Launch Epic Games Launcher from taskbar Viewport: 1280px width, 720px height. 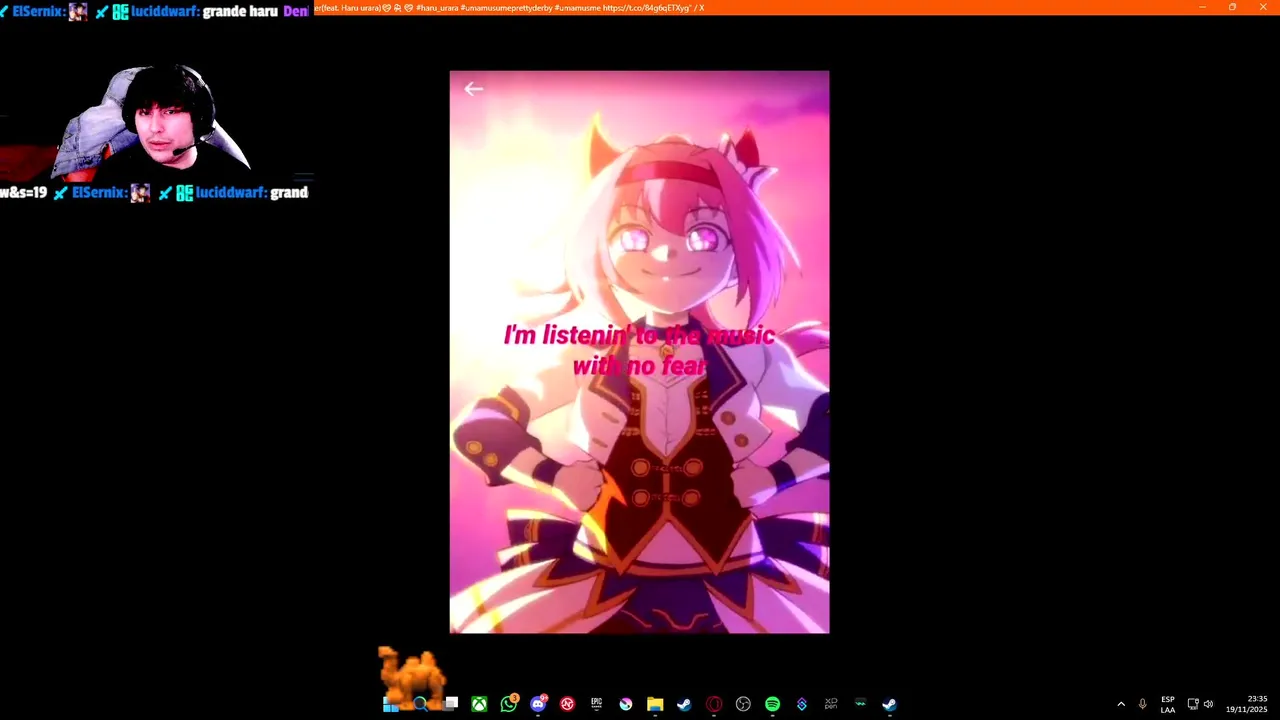tap(597, 704)
